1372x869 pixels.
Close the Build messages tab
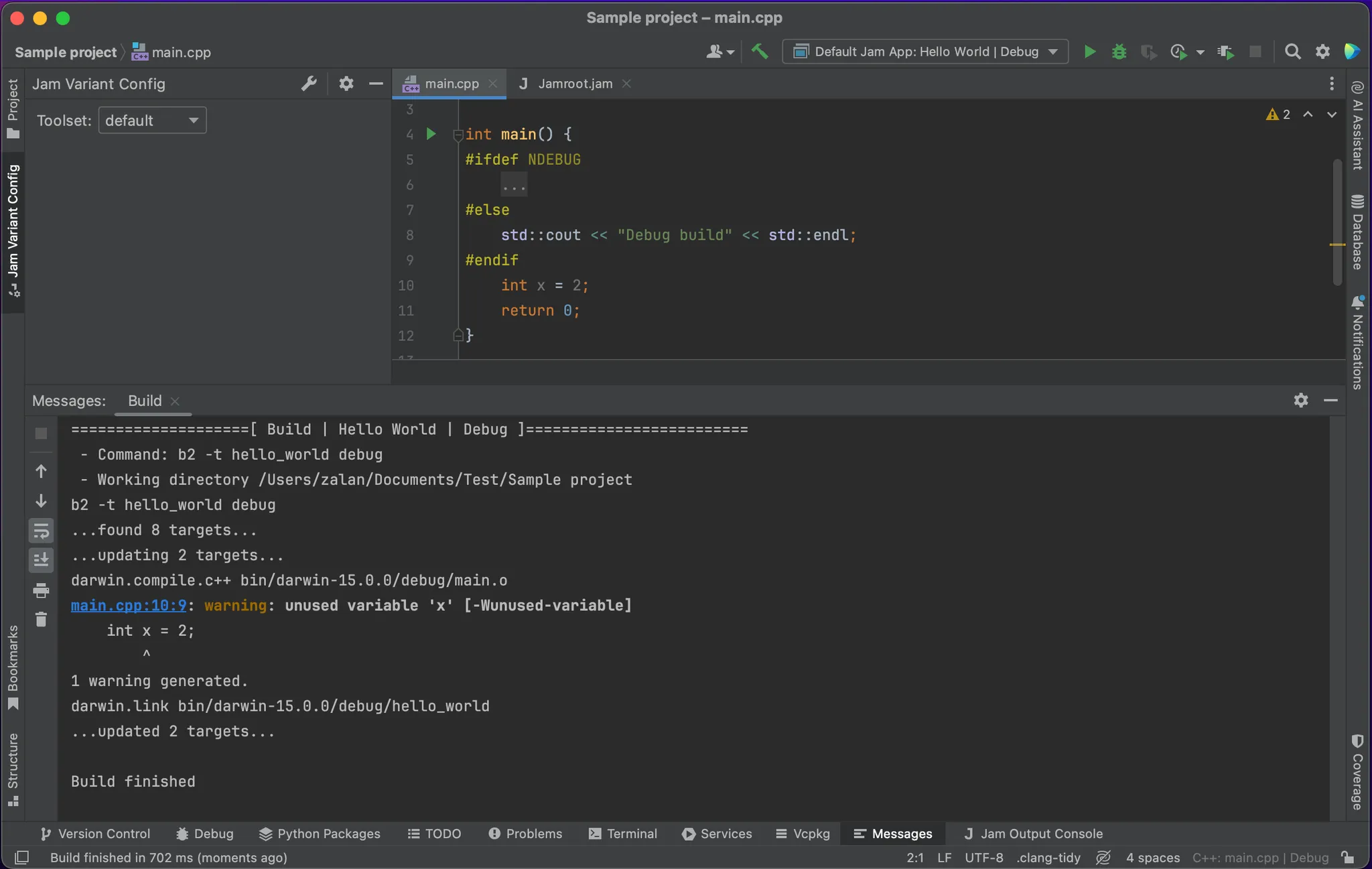(x=175, y=401)
